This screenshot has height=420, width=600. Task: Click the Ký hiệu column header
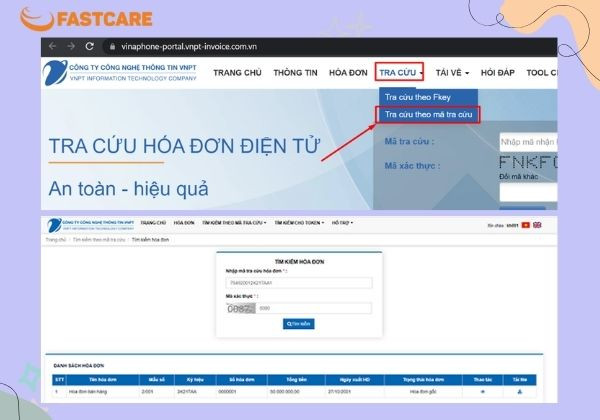point(195,380)
